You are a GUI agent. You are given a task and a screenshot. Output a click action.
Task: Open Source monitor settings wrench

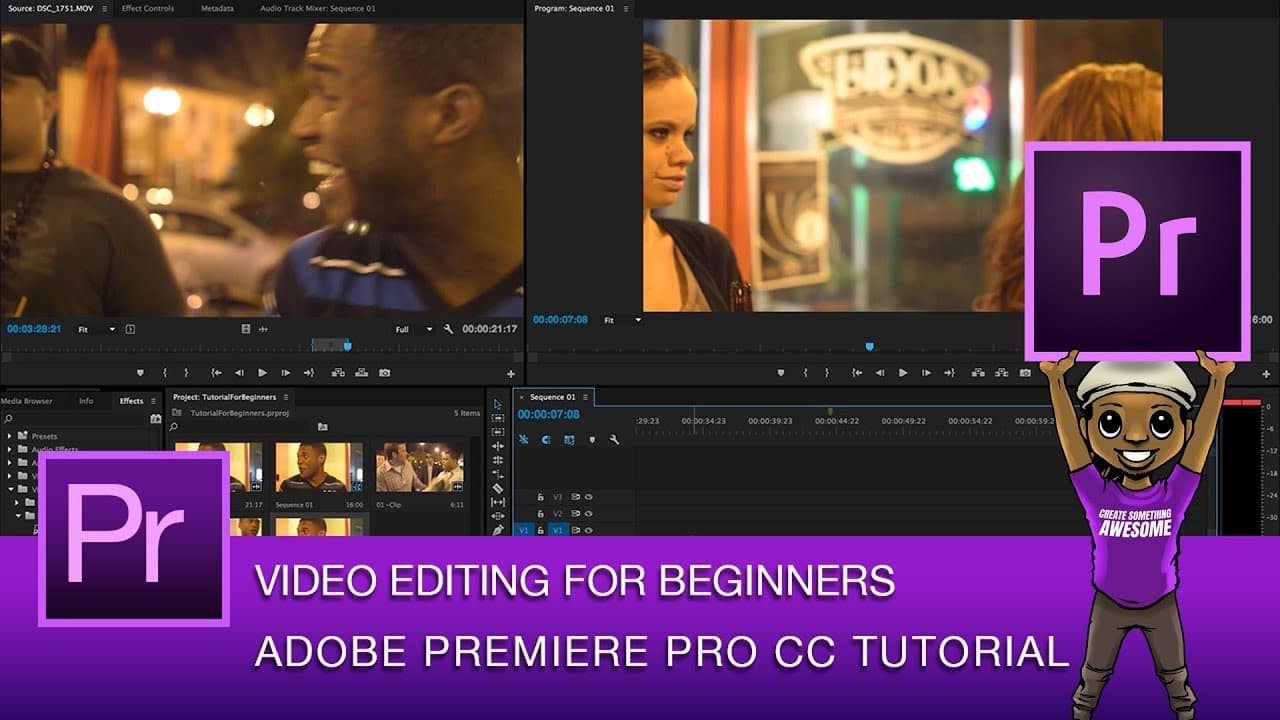[x=448, y=329]
